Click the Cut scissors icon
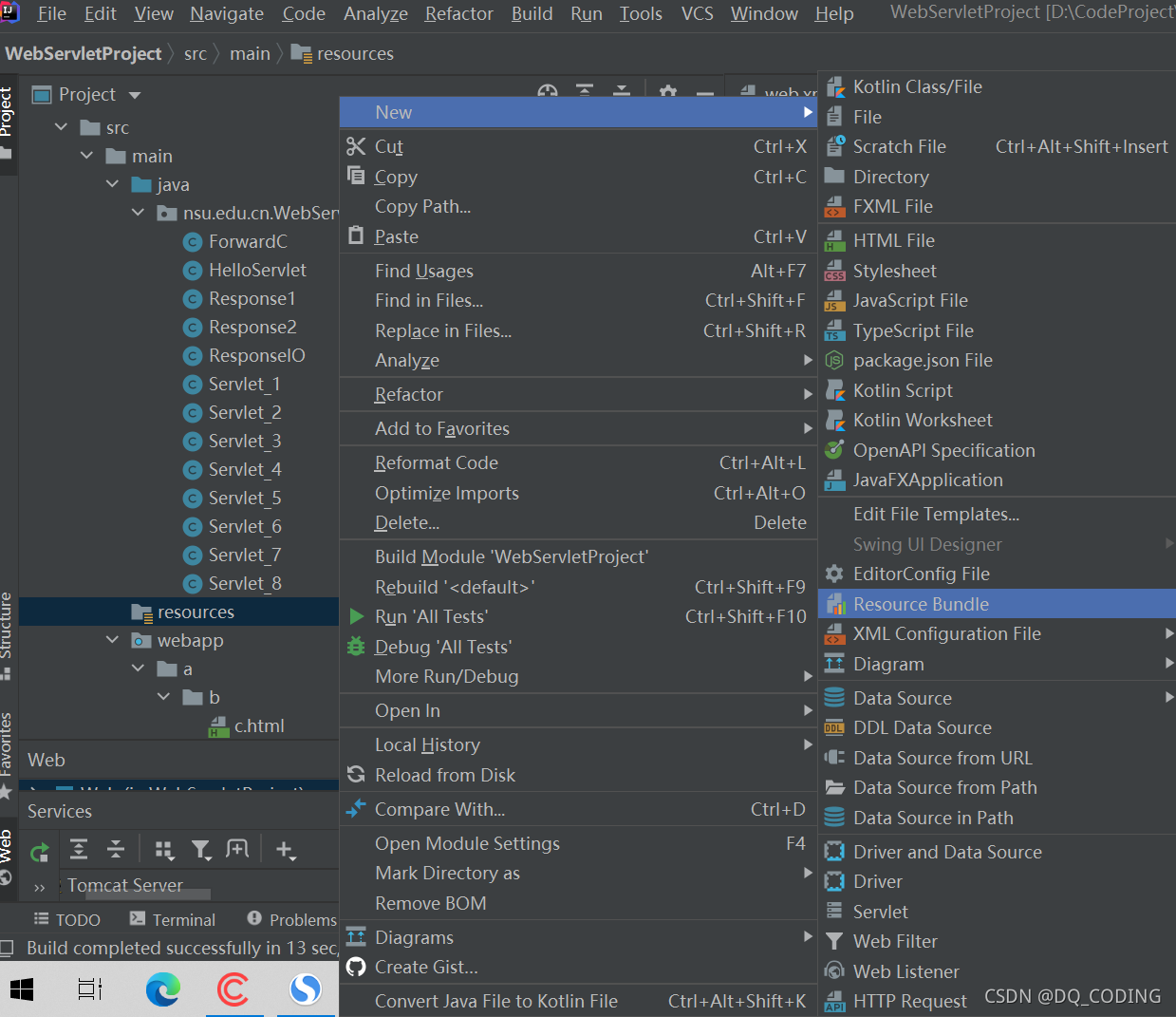The height and width of the screenshot is (1017, 1176). tap(356, 146)
